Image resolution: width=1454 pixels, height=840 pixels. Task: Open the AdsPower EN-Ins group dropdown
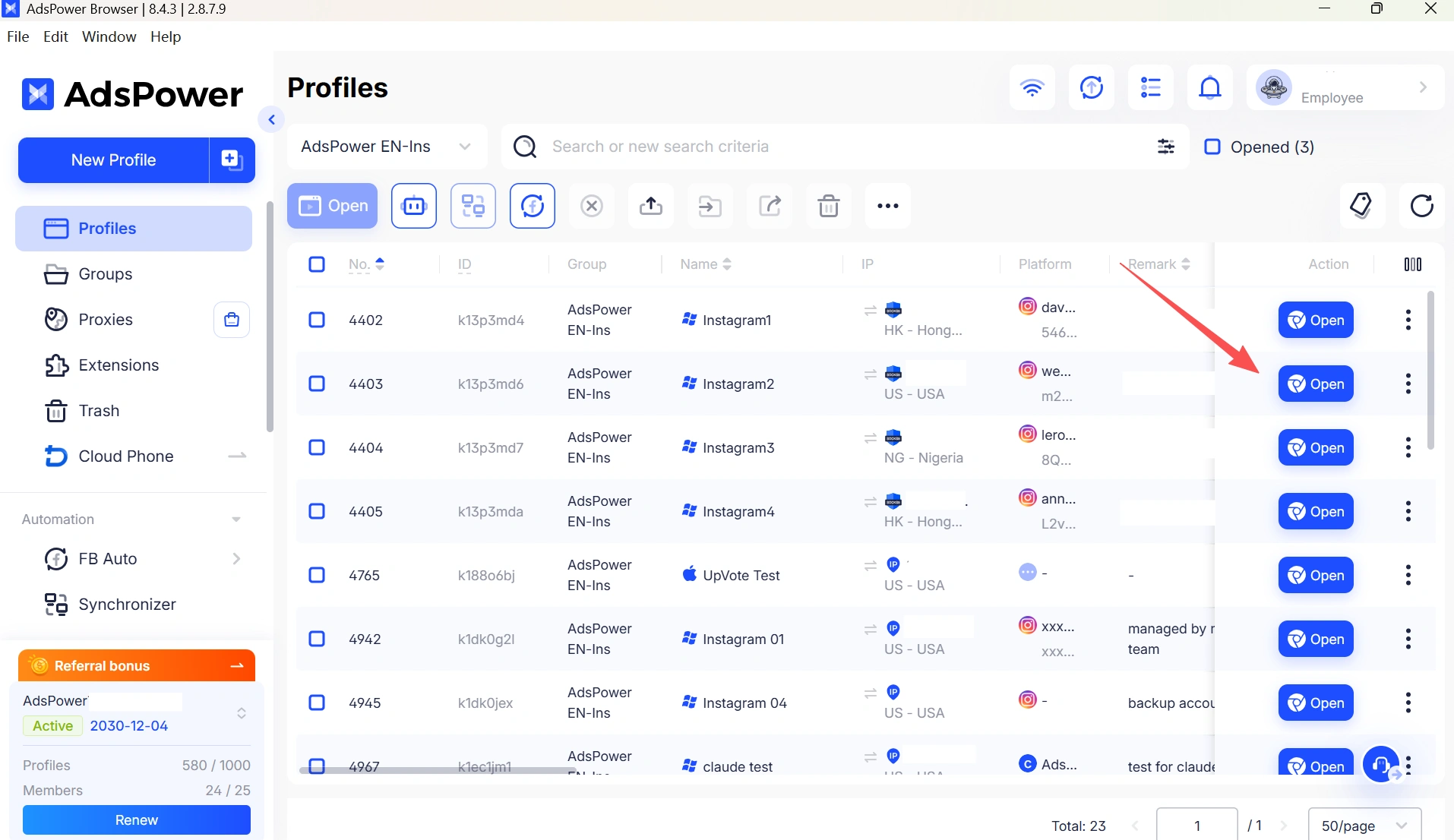387,147
